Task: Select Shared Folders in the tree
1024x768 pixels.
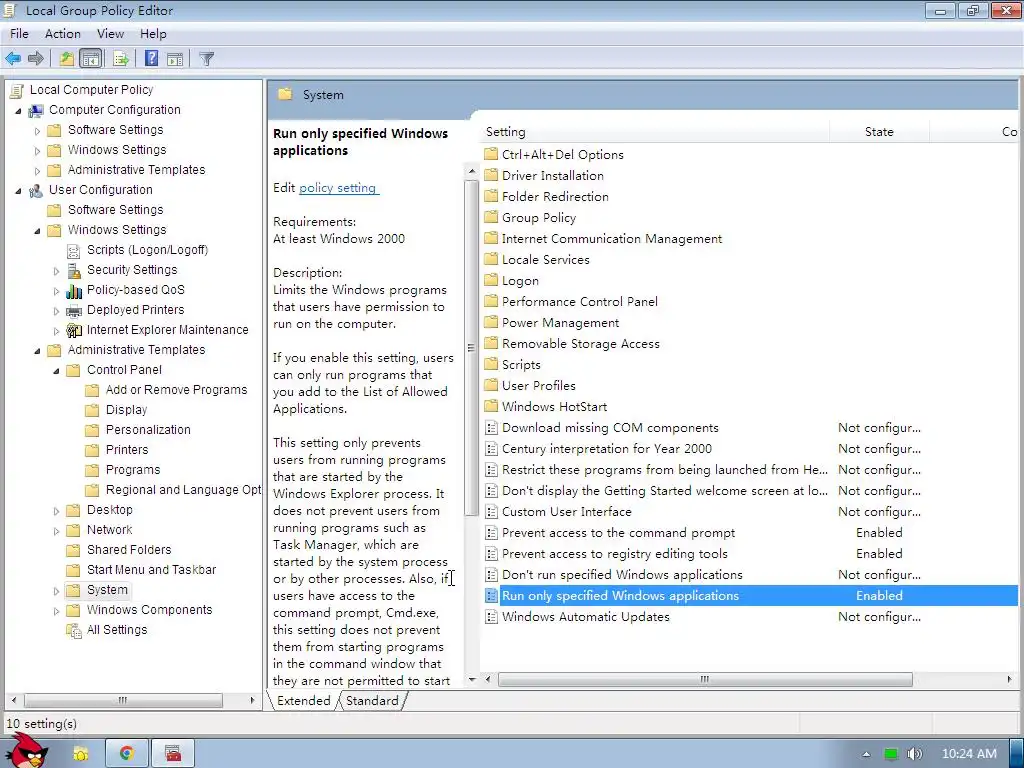Action: point(129,550)
